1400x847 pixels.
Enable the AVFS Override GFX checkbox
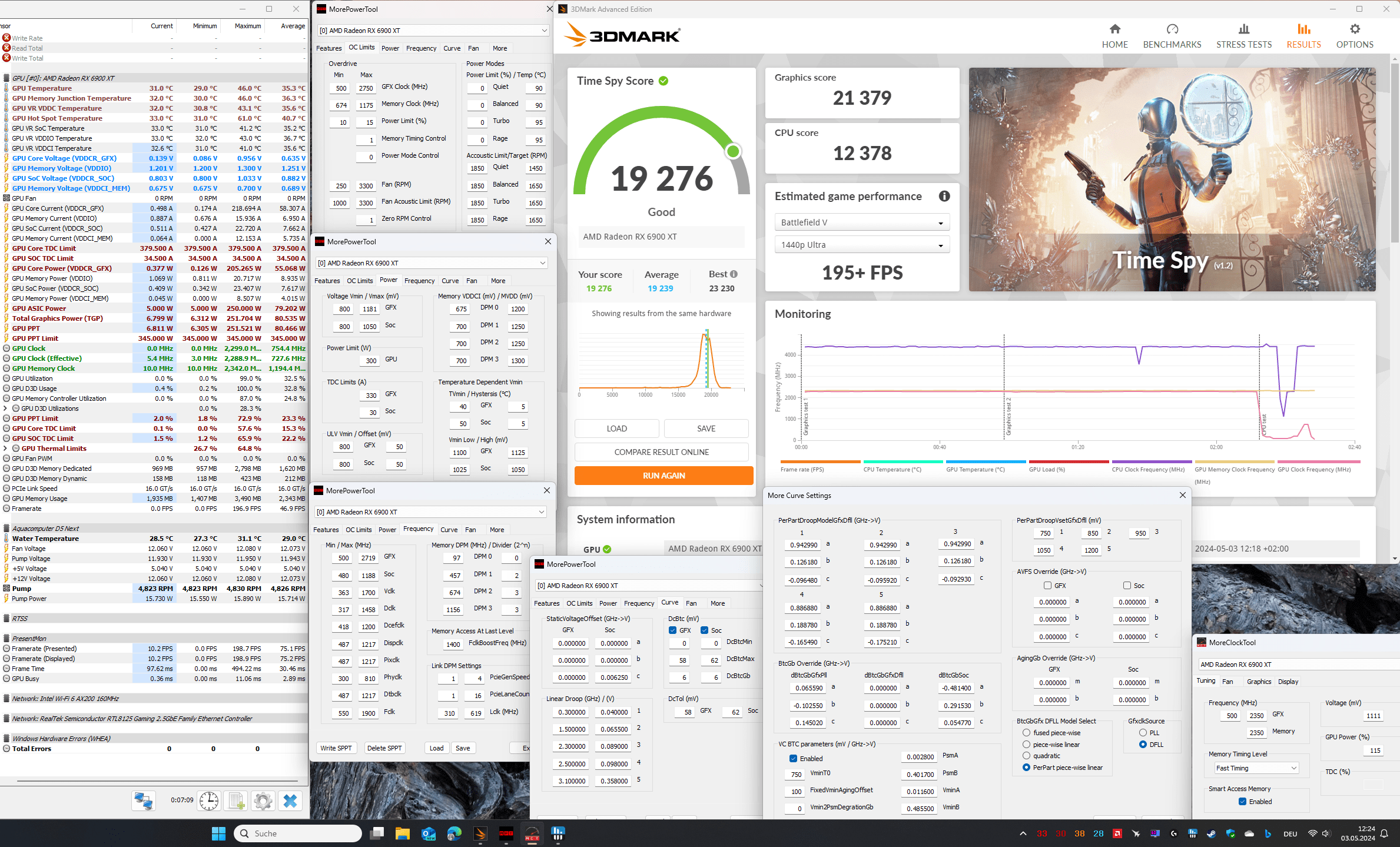(1047, 586)
